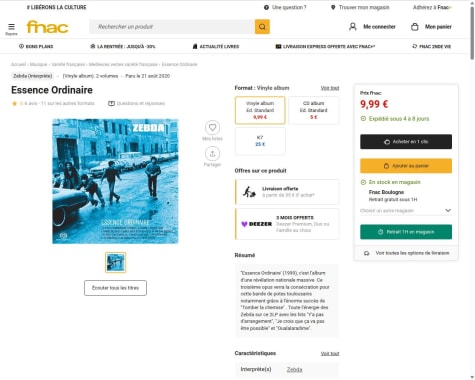The width and height of the screenshot is (475, 380).
Task: Open the Questions et réponses link
Action: (x=141, y=103)
